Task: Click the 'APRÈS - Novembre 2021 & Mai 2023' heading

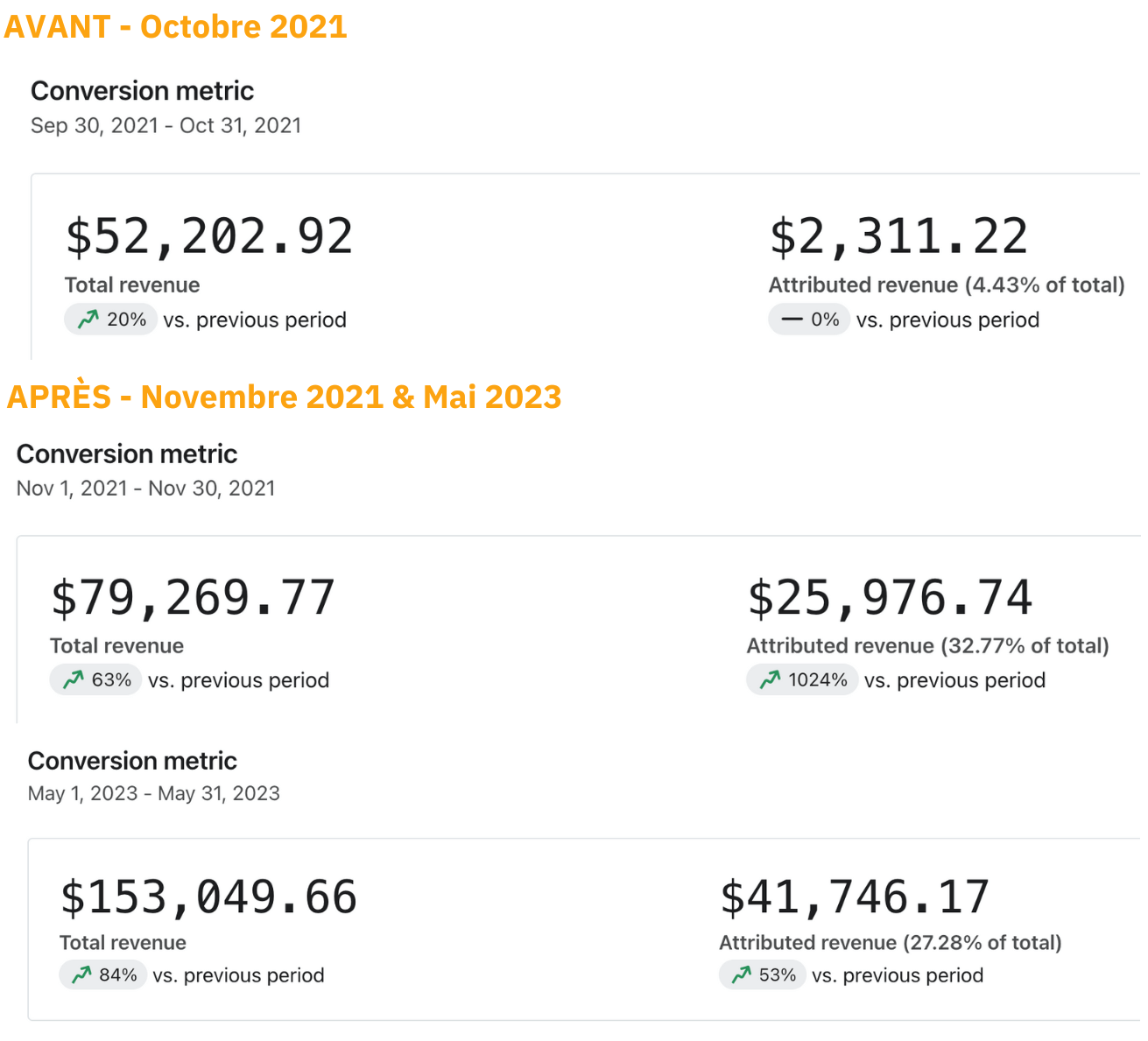Action: pos(284,397)
